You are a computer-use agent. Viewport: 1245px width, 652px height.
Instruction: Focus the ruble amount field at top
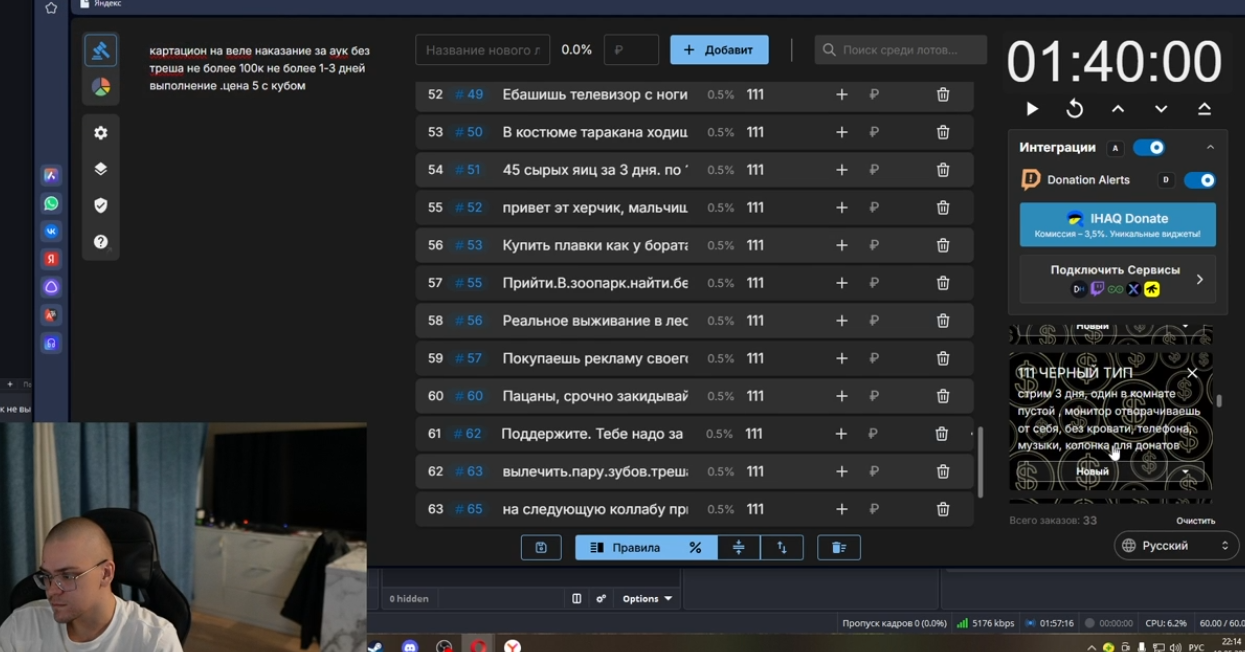631,50
